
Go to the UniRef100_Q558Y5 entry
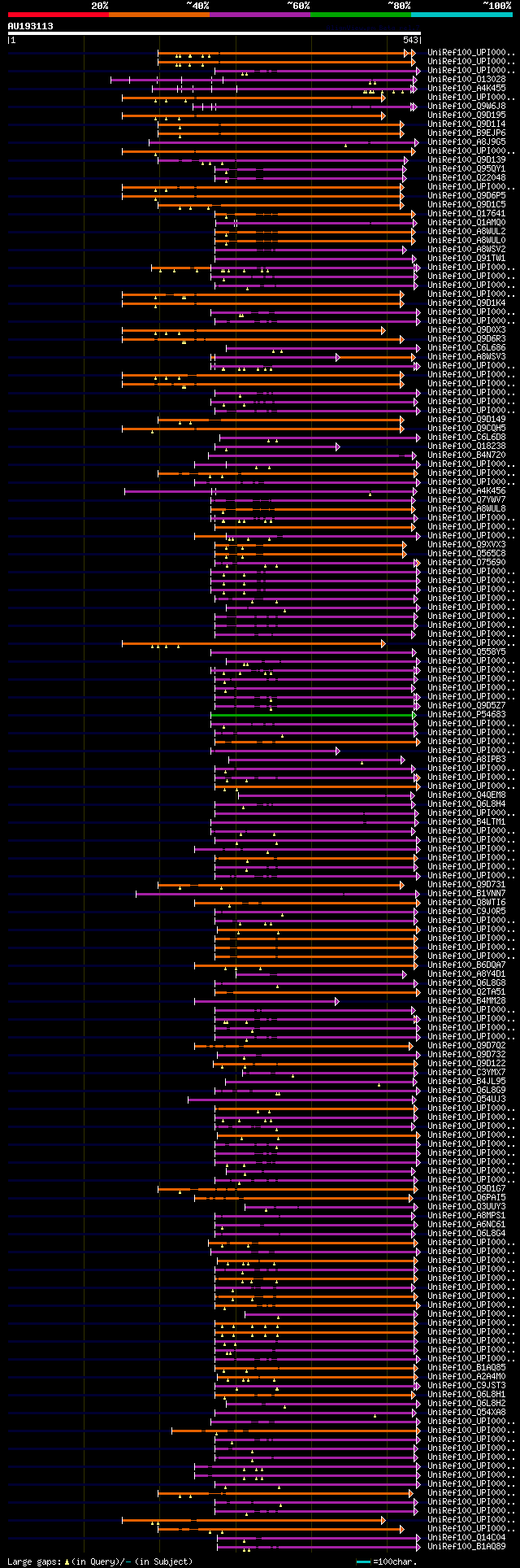tap(466, 651)
